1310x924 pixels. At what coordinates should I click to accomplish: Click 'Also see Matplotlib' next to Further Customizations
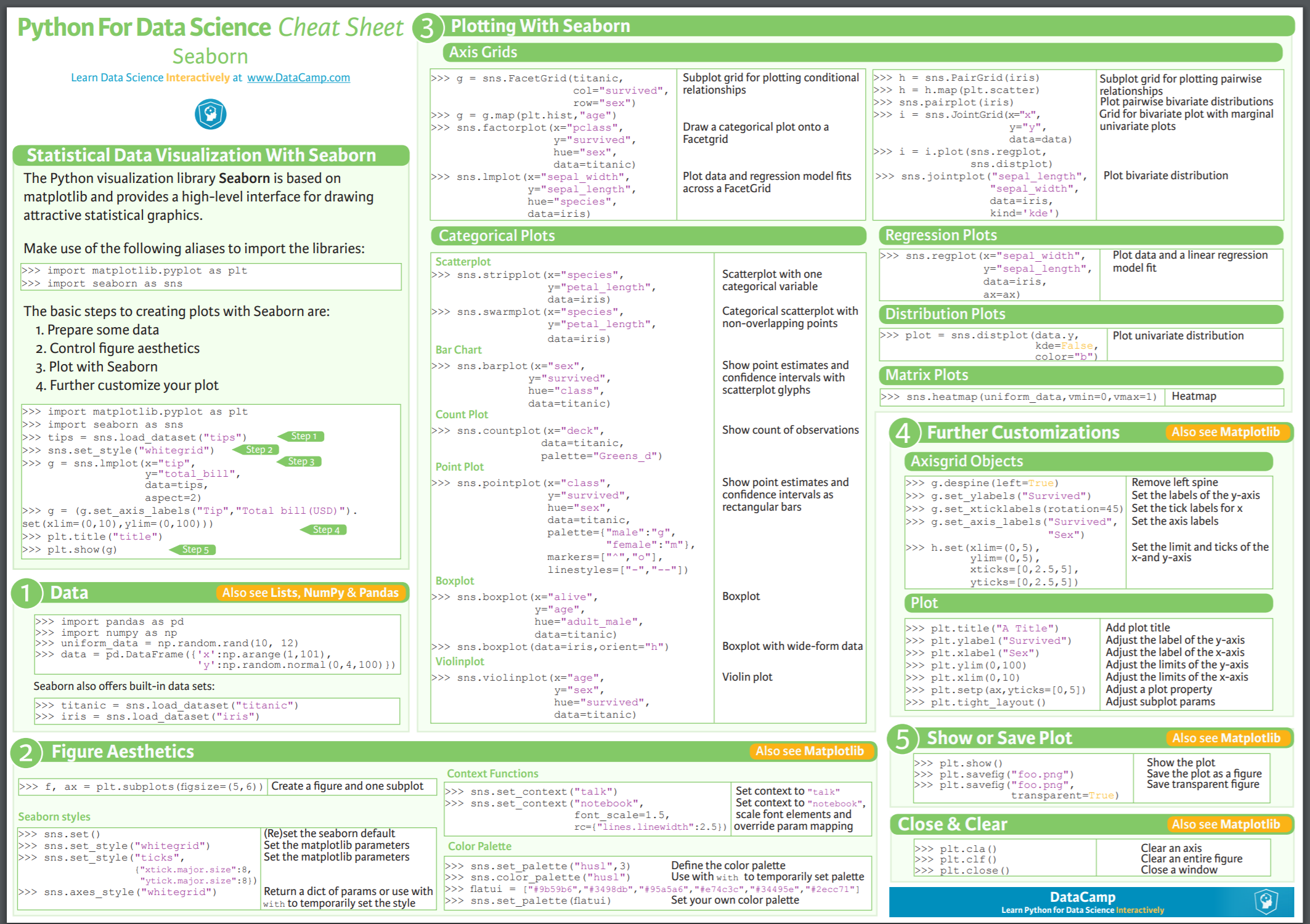(1227, 432)
